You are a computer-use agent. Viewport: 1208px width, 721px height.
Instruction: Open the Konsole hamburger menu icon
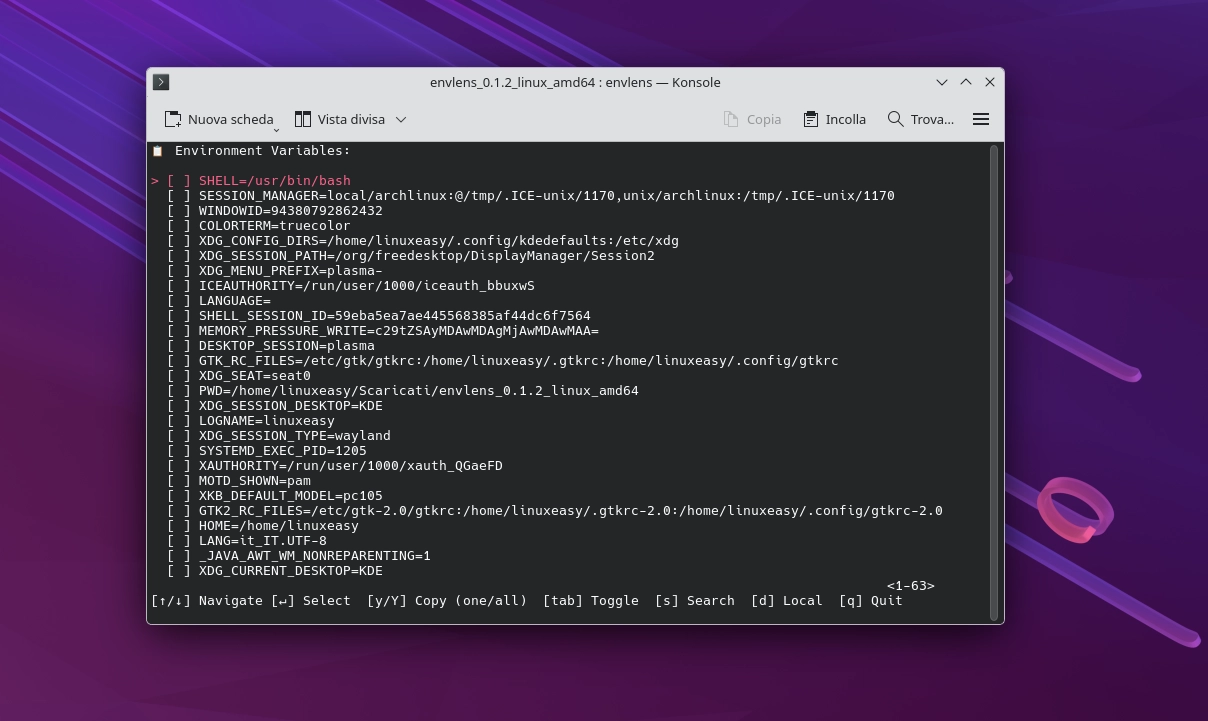(981, 119)
